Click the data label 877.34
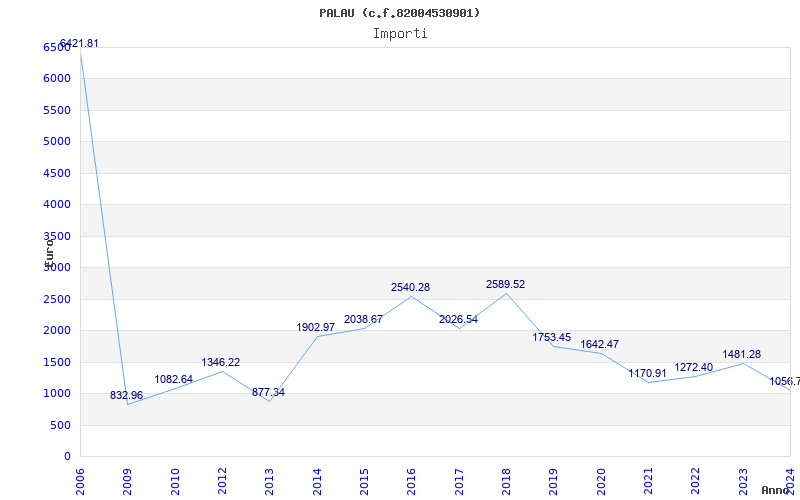 pyautogui.click(x=268, y=392)
